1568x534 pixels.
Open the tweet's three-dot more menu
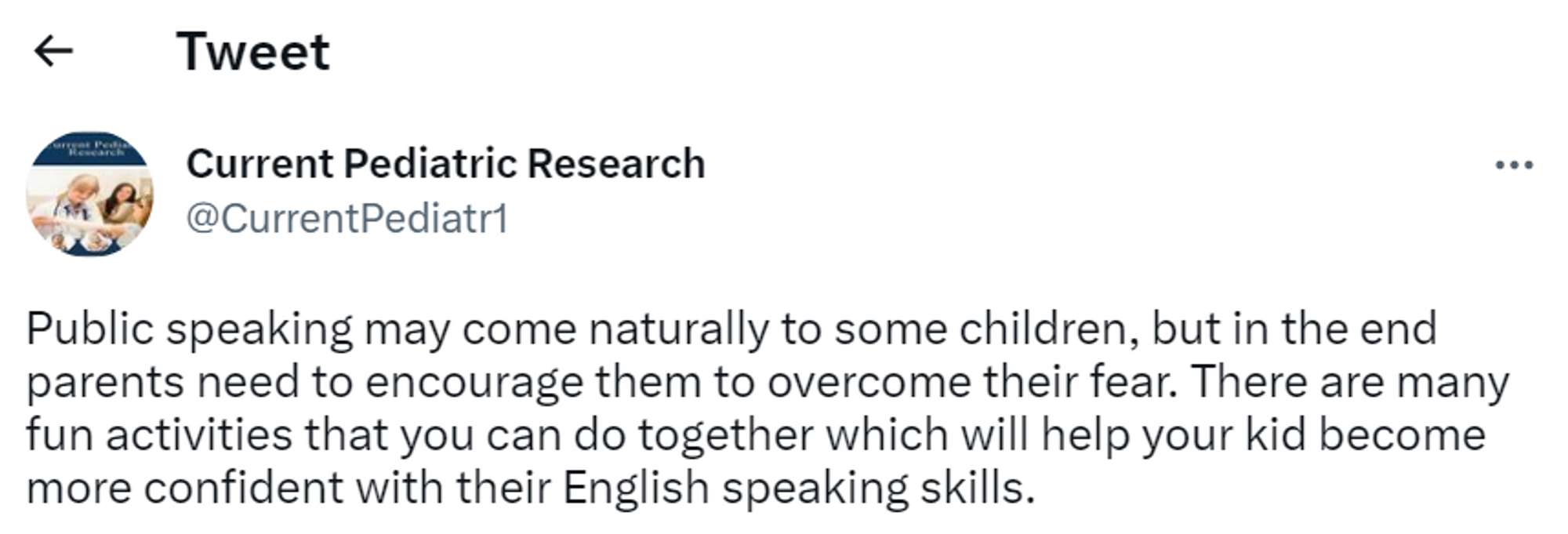click(x=1514, y=165)
